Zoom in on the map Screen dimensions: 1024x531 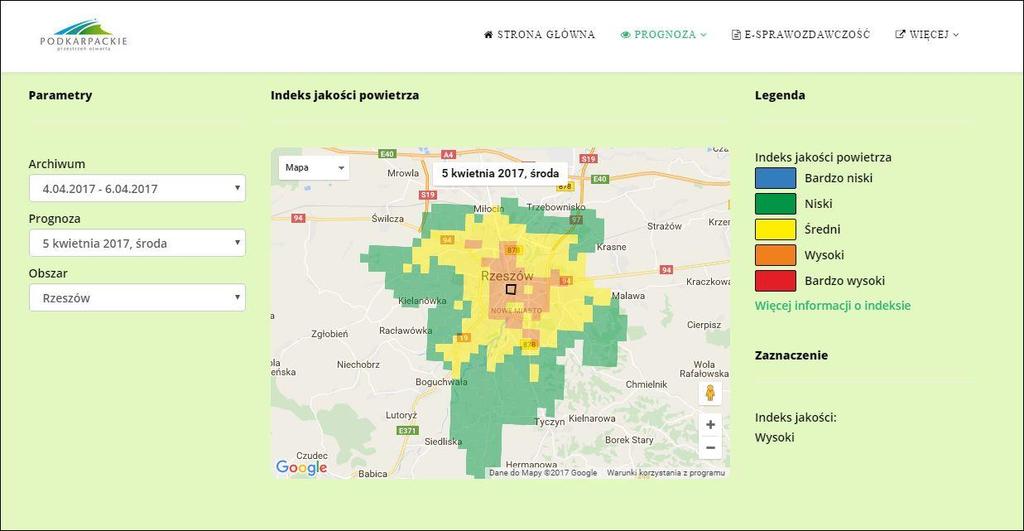pos(711,425)
